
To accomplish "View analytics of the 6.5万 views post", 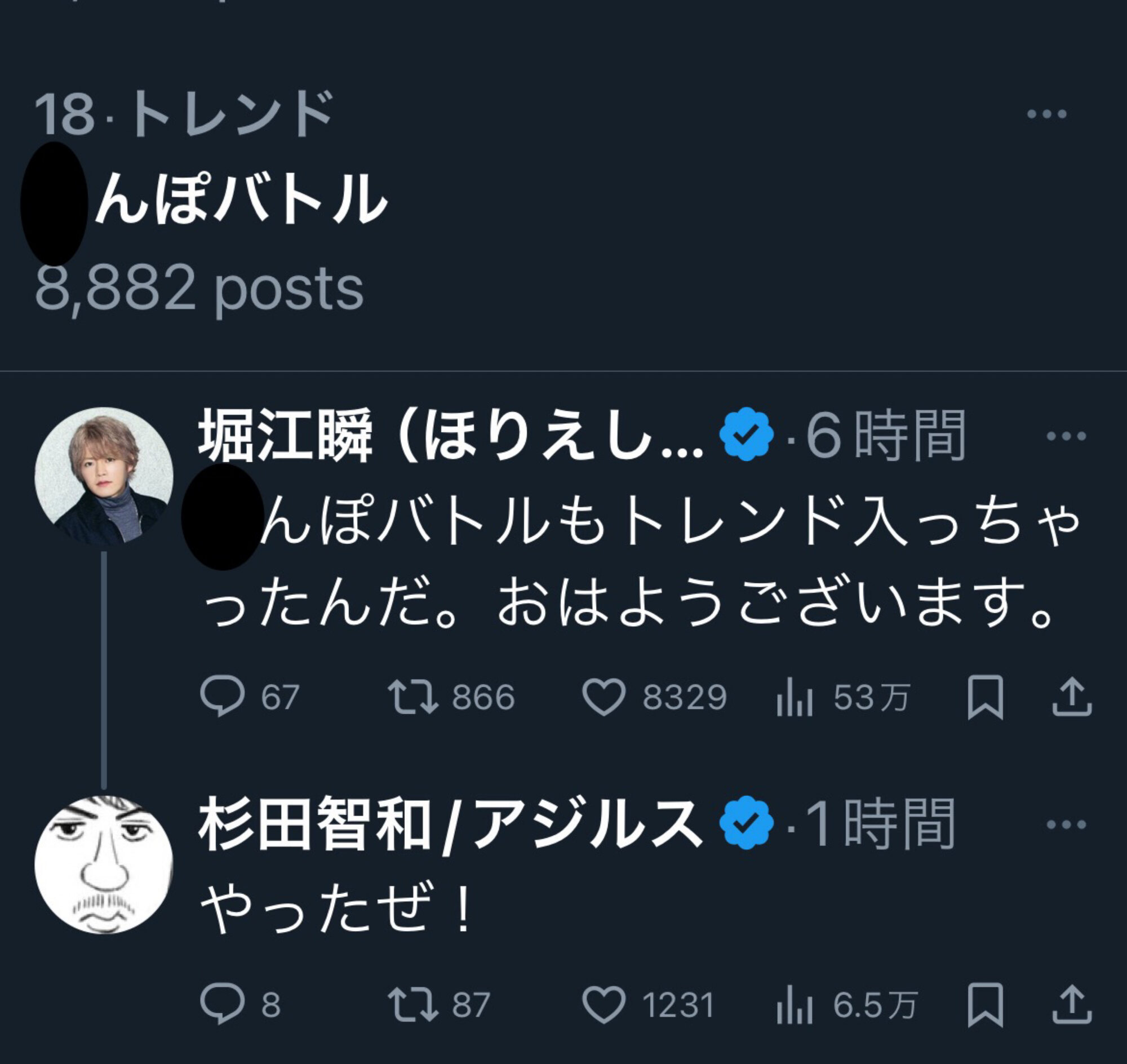I will pyautogui.click(x=795, y=1006).
